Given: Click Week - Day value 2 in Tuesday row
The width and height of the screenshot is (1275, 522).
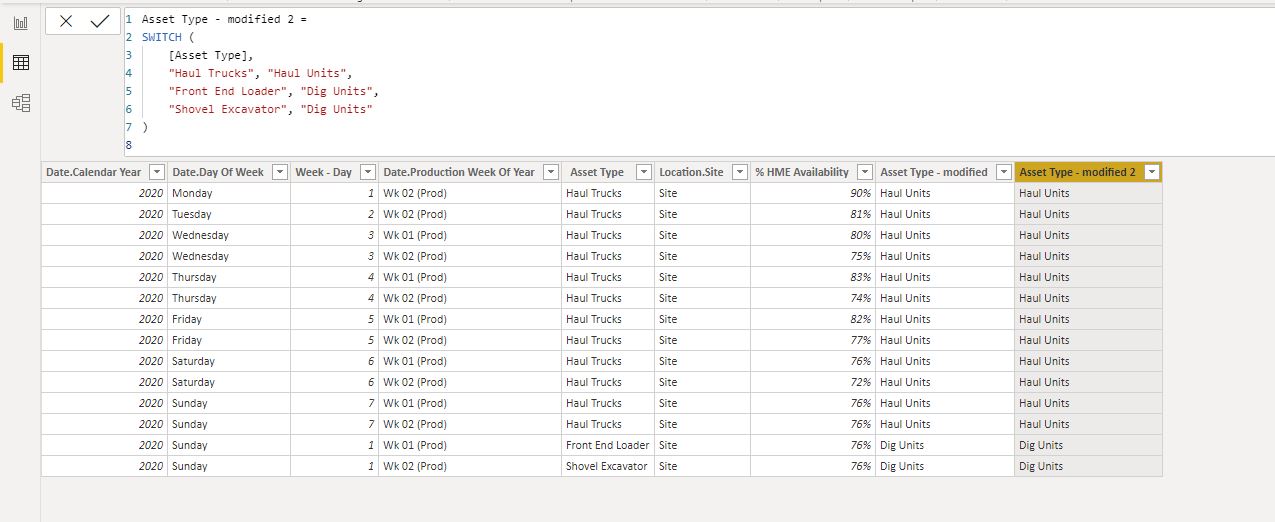Looking at the screenshot, I should 335,214.
